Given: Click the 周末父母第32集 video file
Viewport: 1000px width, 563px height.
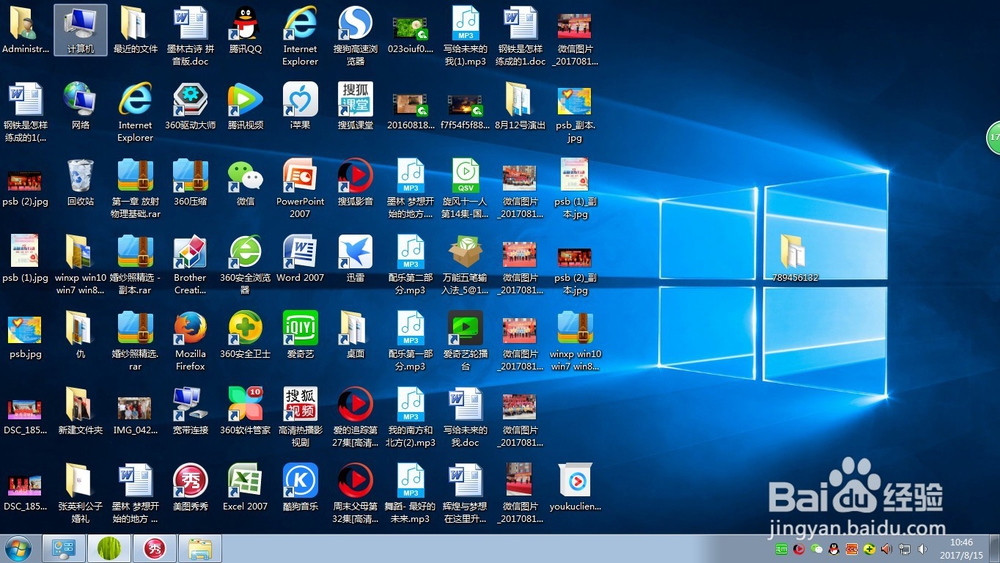Looking at the screenshot, I should (355, 493).
